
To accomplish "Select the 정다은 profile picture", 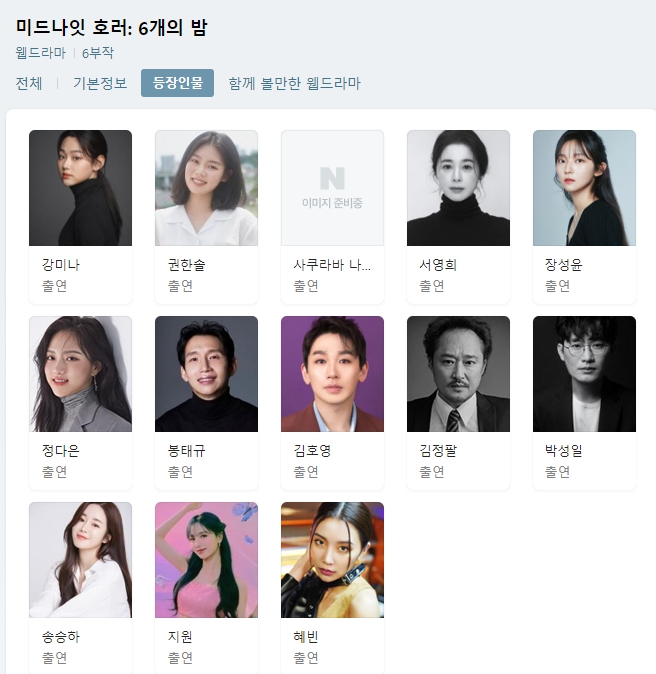I will click(x=80, y=374).
